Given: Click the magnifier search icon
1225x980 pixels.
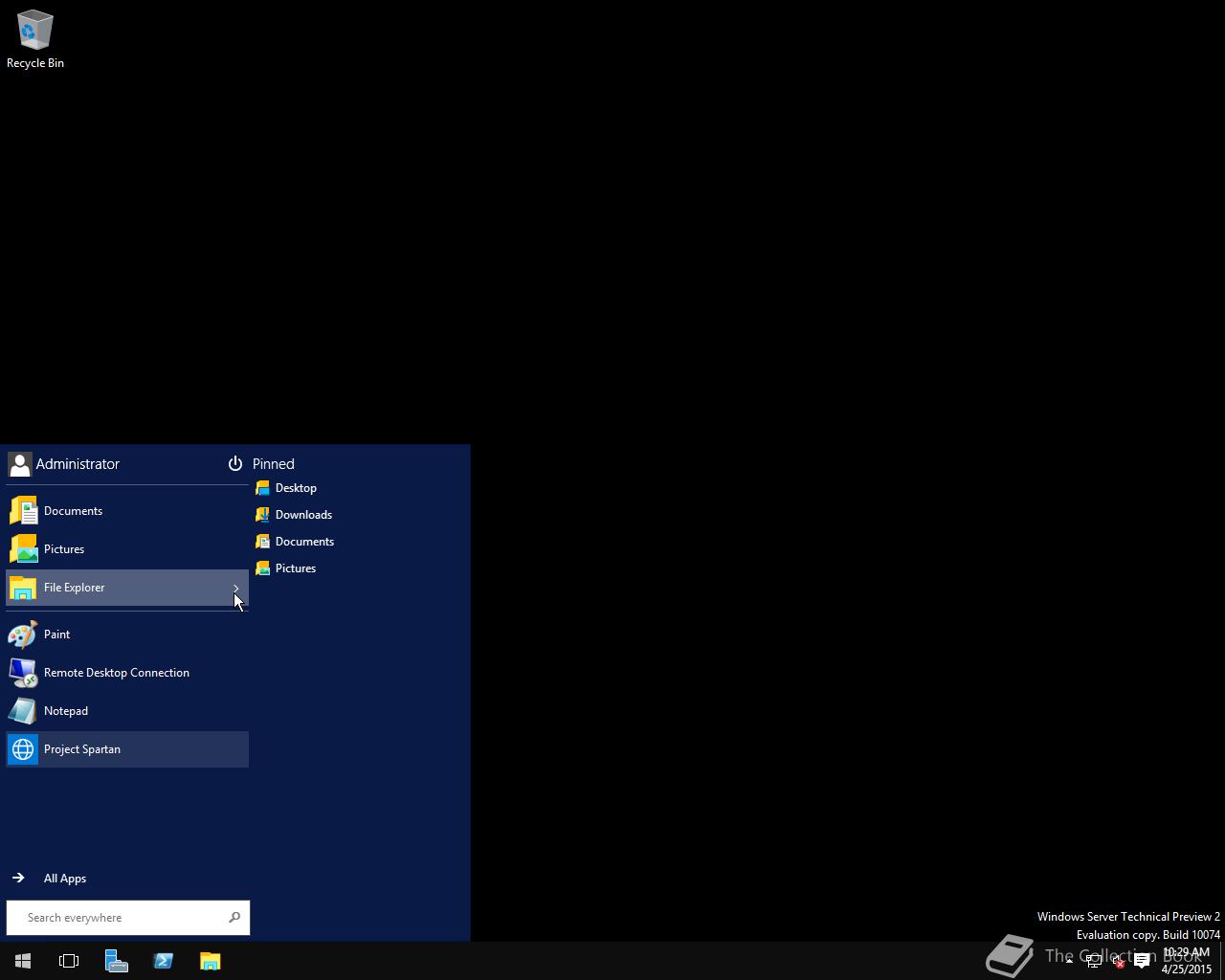Looking at the screenshot, I should point(234,918).
